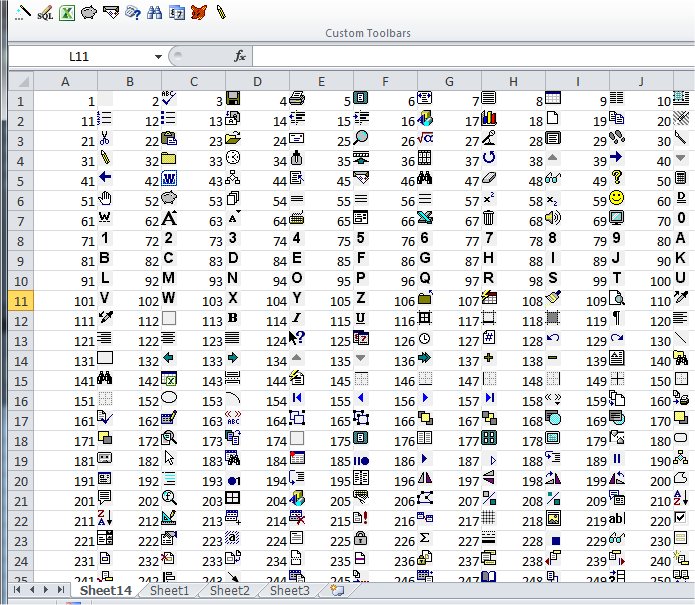The width and height of the screenshot is (695, 605).
Task: Click the select all corner button
Action: click(21, 81)
